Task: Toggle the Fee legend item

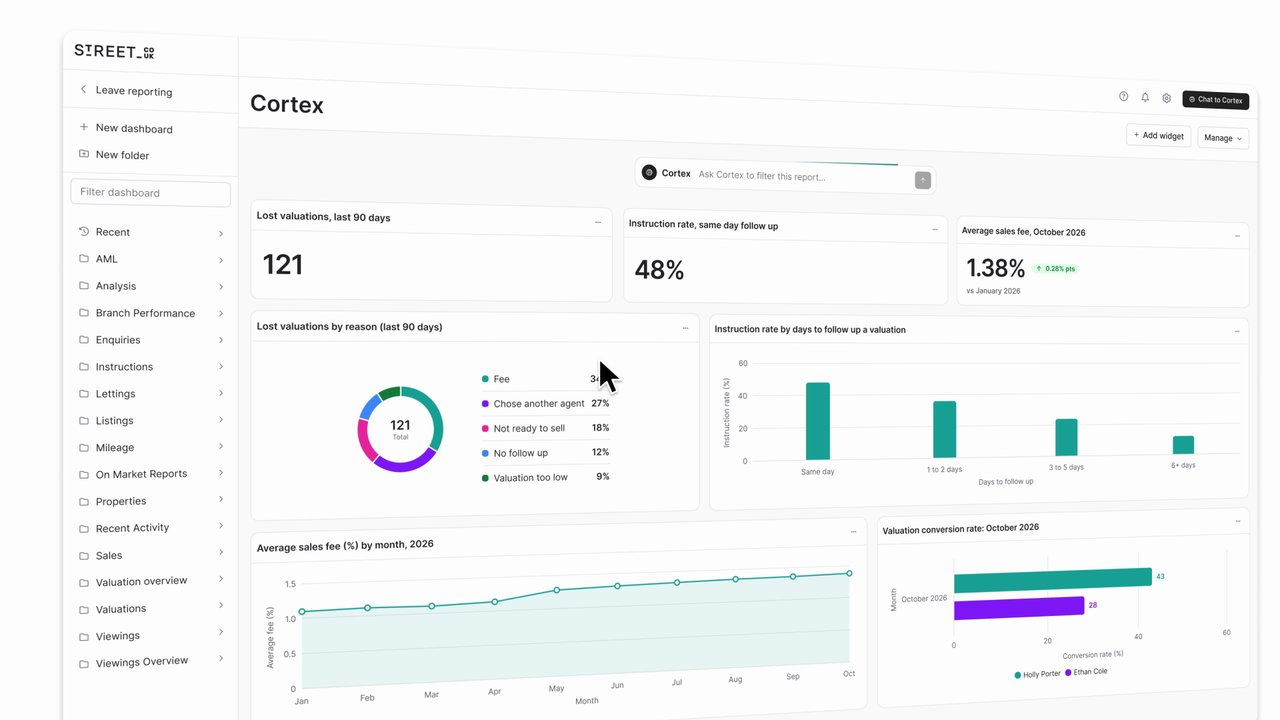Action: click(x=545, y=379)
